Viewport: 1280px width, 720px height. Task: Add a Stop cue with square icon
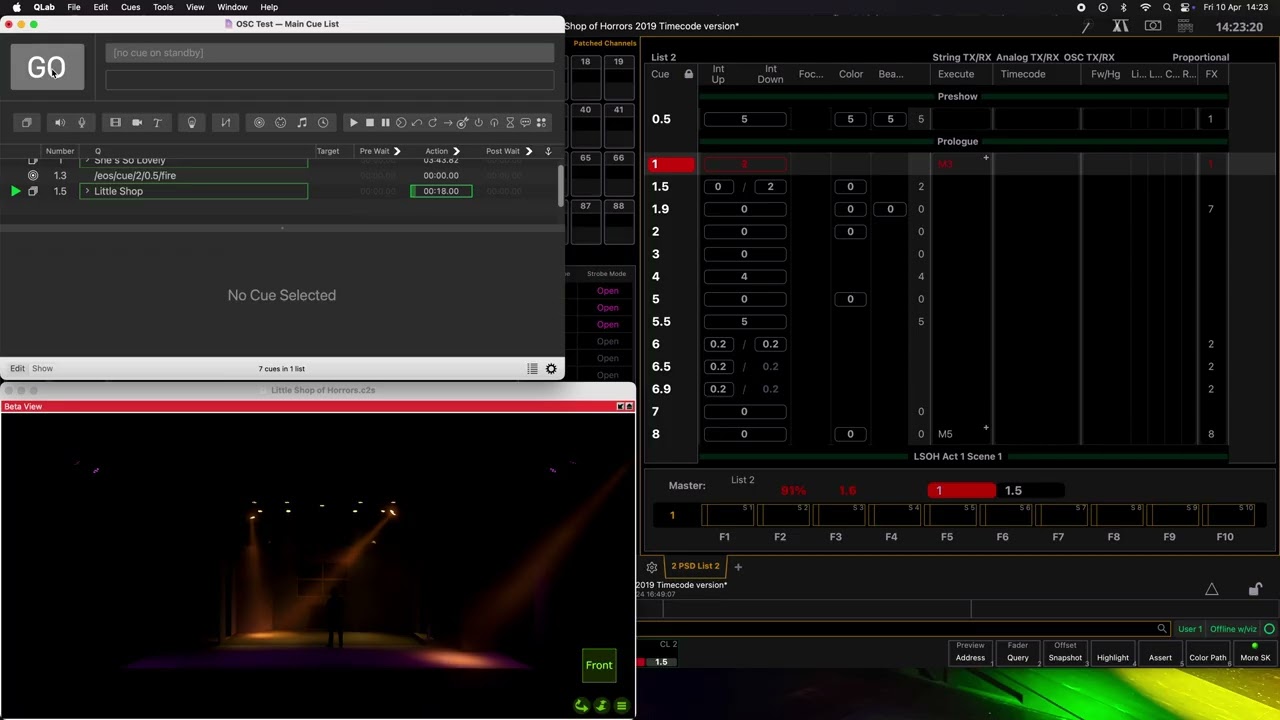[x=369, y=123]
